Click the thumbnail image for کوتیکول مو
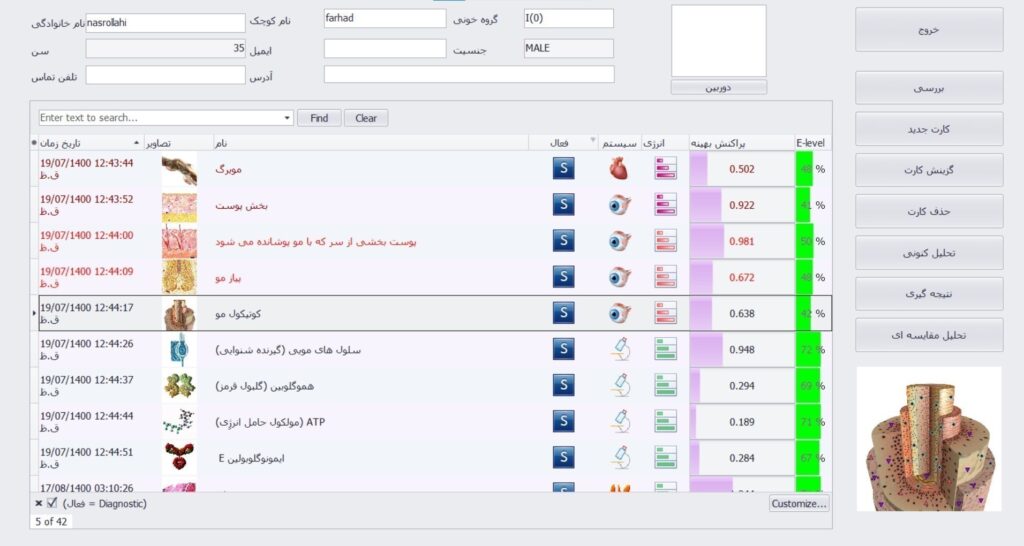 pyautogui.click(x=179, y=313)
